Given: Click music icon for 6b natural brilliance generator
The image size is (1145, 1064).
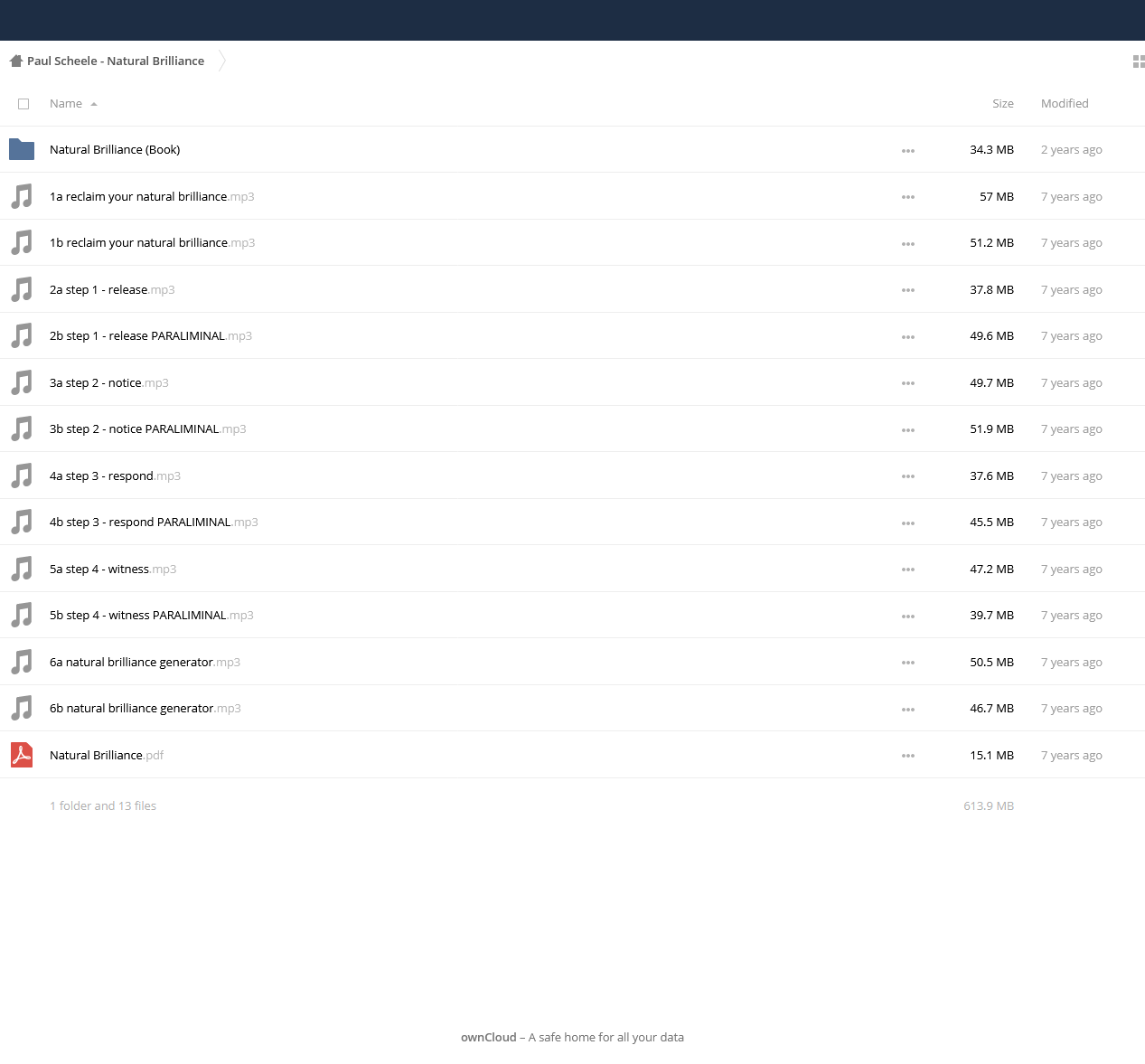Looking at the screenshot, I should (22, 708).
